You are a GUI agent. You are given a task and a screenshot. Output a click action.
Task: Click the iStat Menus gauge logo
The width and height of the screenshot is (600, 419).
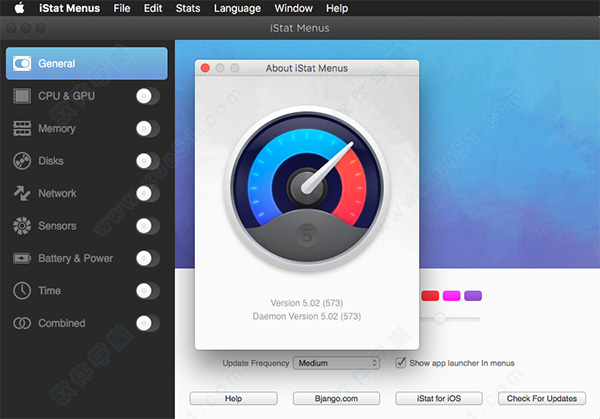[307, 189]
